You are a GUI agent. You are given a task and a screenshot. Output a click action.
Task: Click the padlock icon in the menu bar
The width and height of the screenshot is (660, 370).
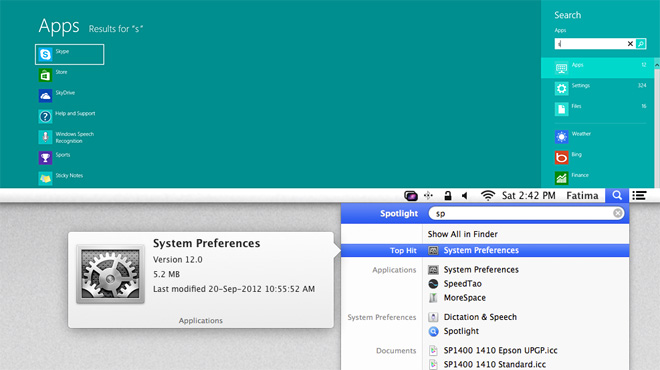click(447, 195)
